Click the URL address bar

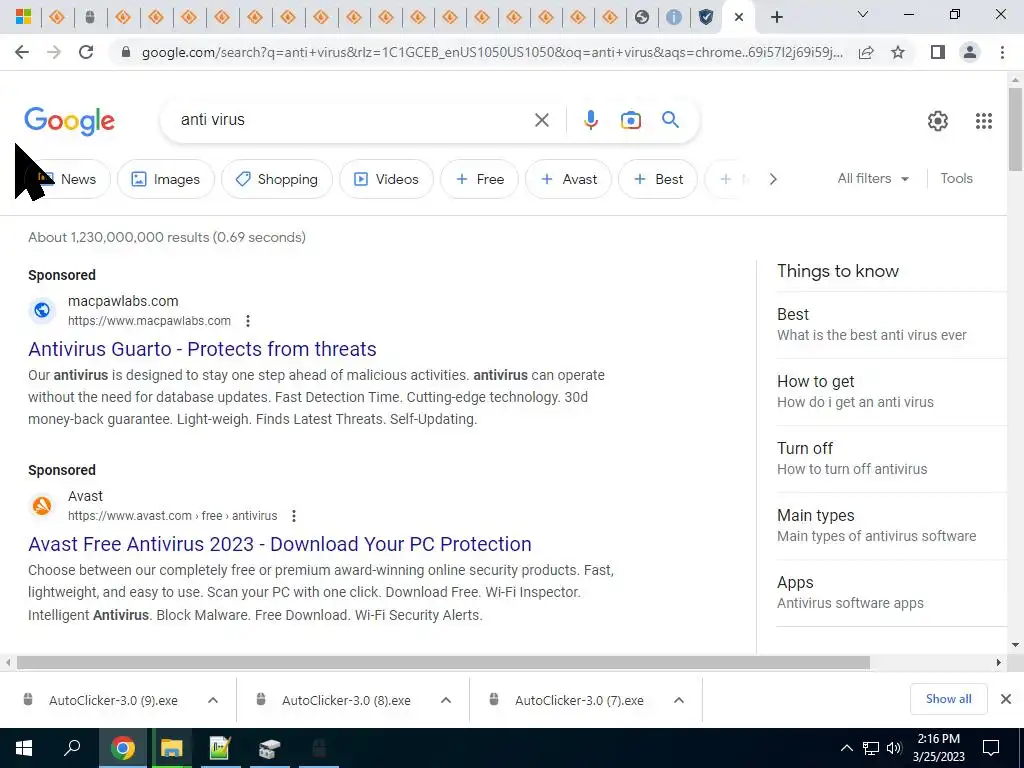tap(491, 52)
